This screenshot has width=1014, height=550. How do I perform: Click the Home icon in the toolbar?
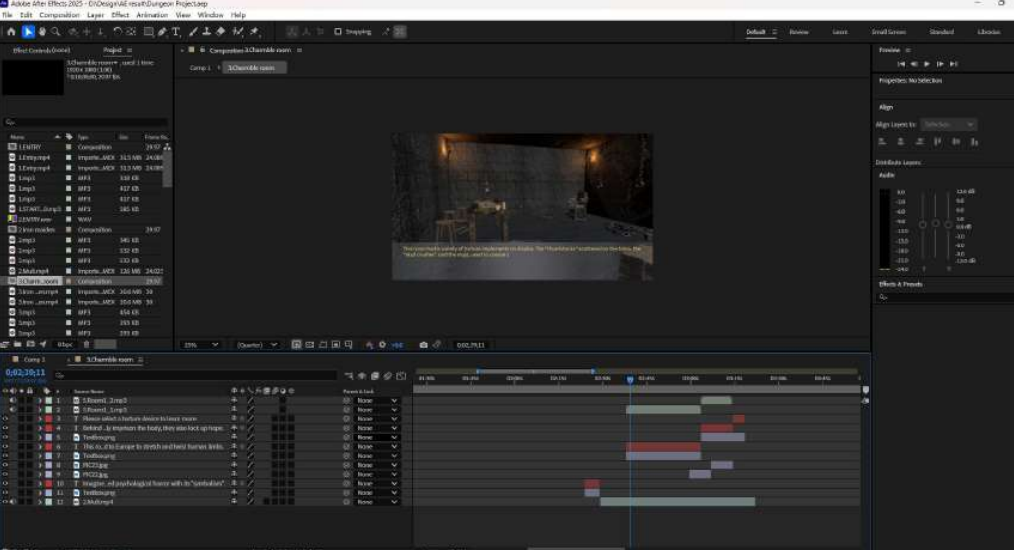[x=11, y=31]
